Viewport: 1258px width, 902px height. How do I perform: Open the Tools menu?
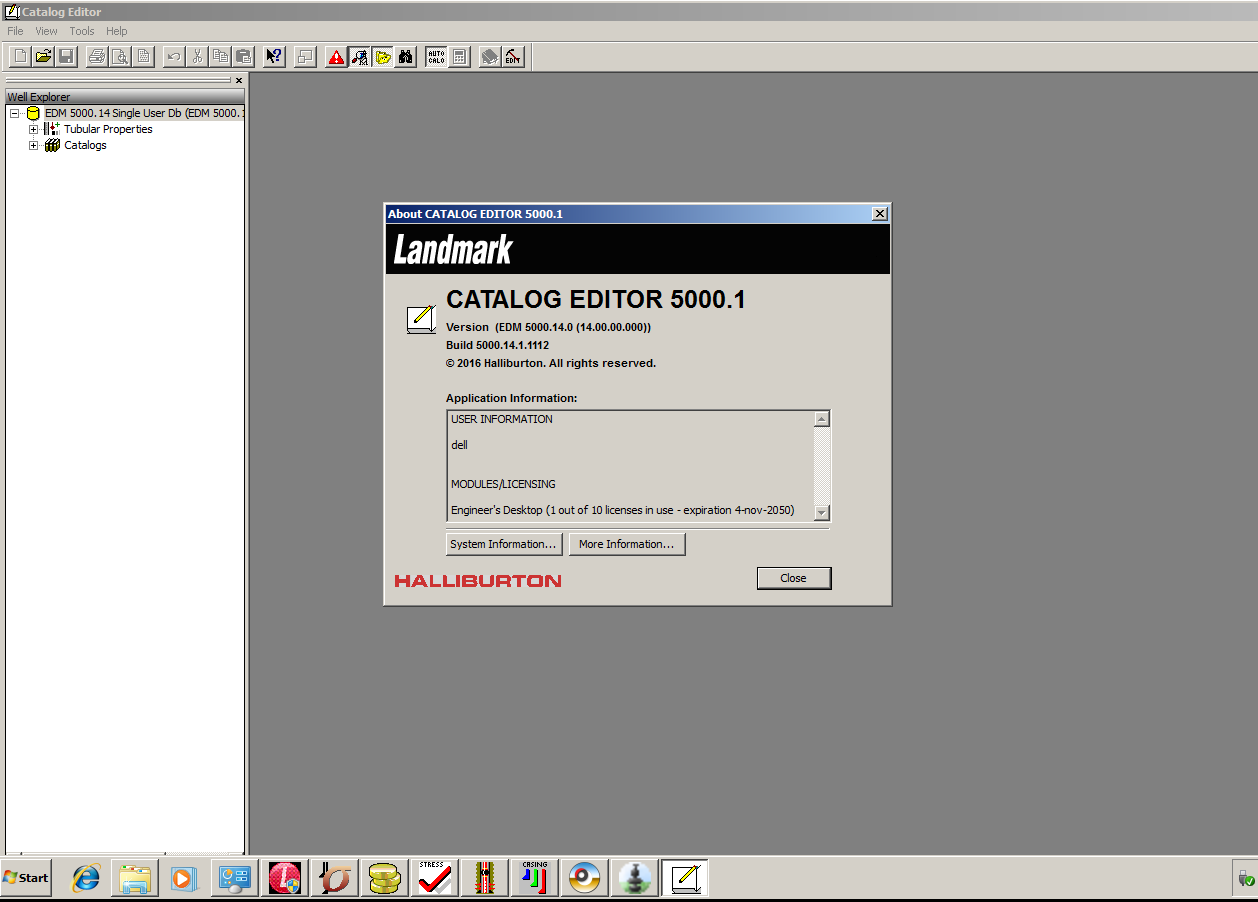[x=82, y=31]
